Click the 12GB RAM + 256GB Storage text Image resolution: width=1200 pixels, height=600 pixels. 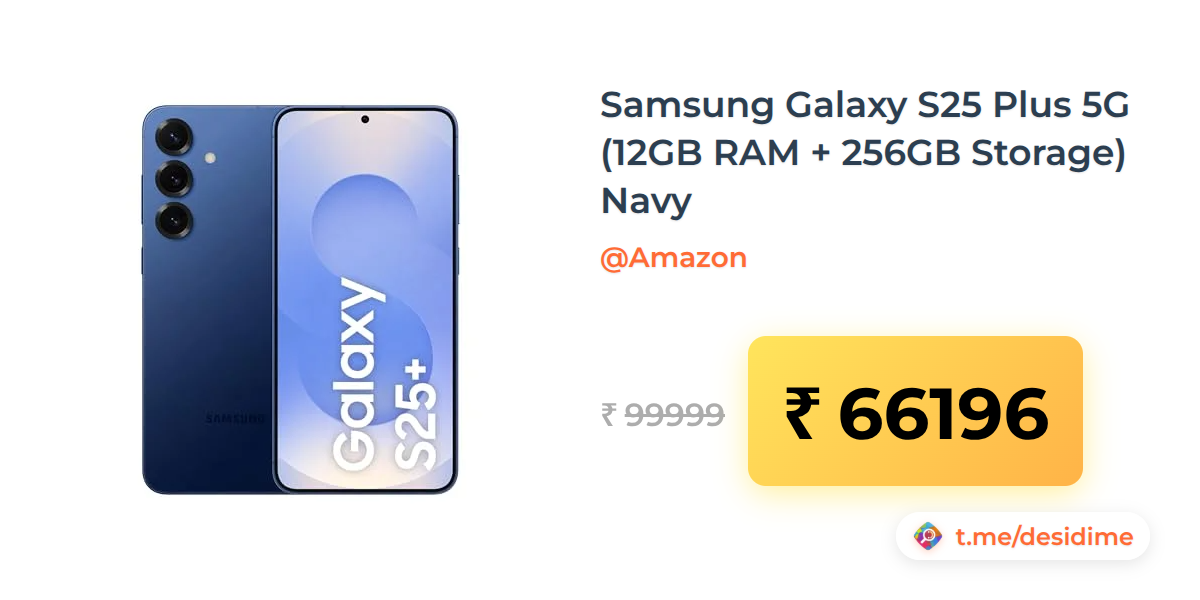click(x=864, y=153)
